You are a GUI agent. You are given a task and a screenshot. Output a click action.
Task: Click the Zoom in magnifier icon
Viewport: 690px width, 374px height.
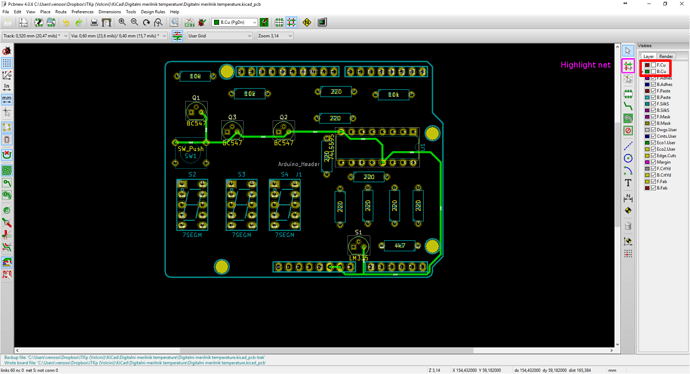(122, 22)
